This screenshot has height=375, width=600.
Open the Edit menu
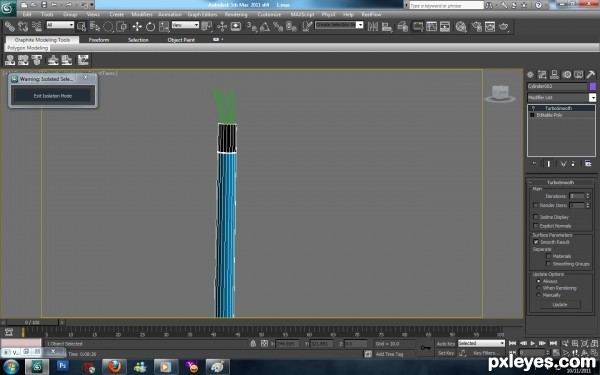pyautogui.click(x=27, y=15)
